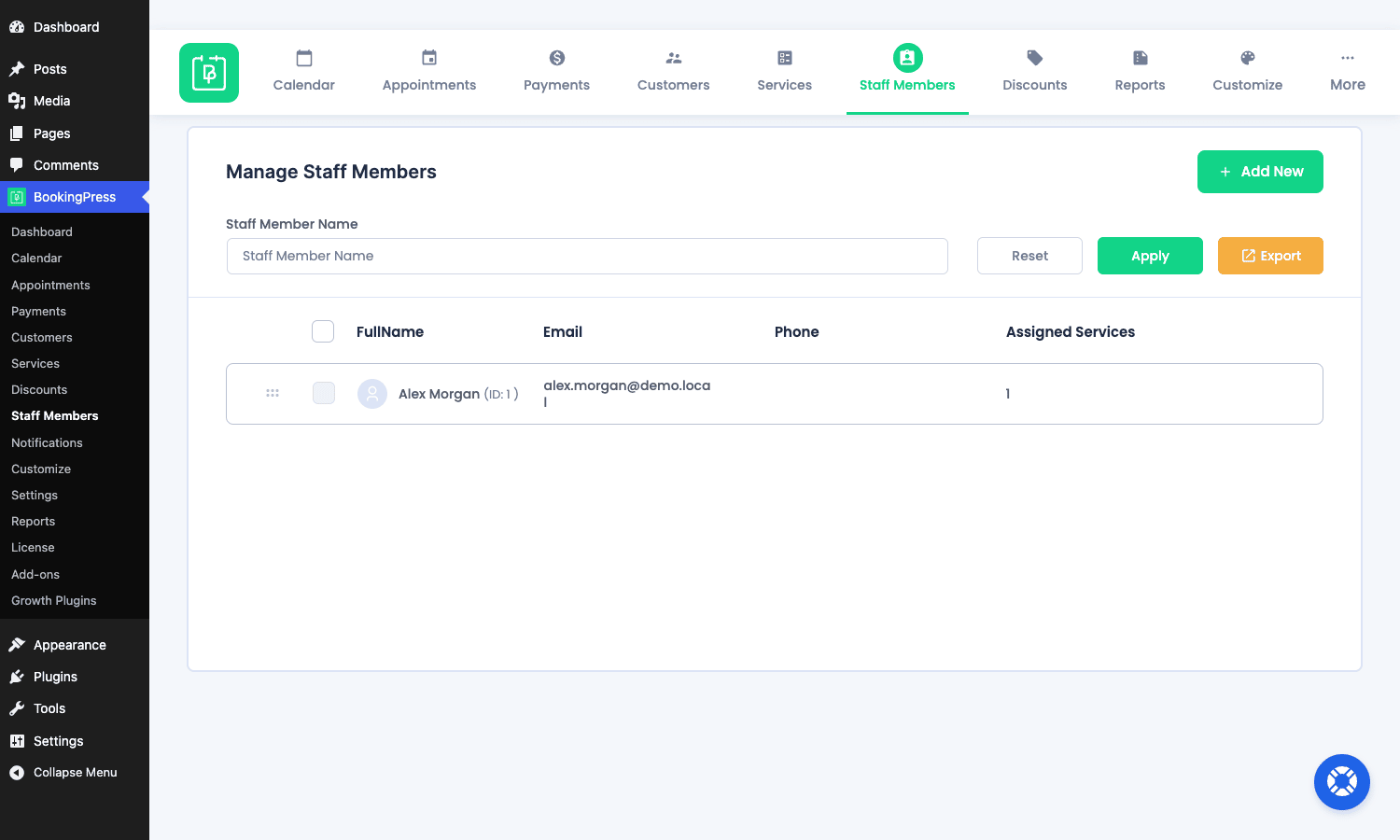Open the Customize palette icon
1400x840 pixels.
(x=1248, y=58)
